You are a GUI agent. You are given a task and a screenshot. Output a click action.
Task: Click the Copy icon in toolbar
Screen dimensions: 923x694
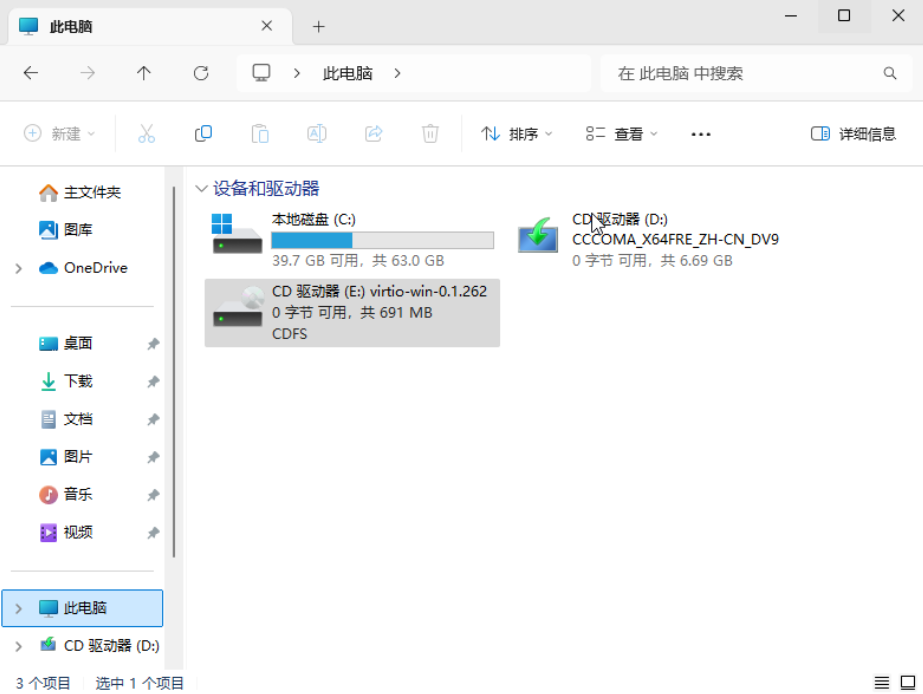(x=203, y=133)
